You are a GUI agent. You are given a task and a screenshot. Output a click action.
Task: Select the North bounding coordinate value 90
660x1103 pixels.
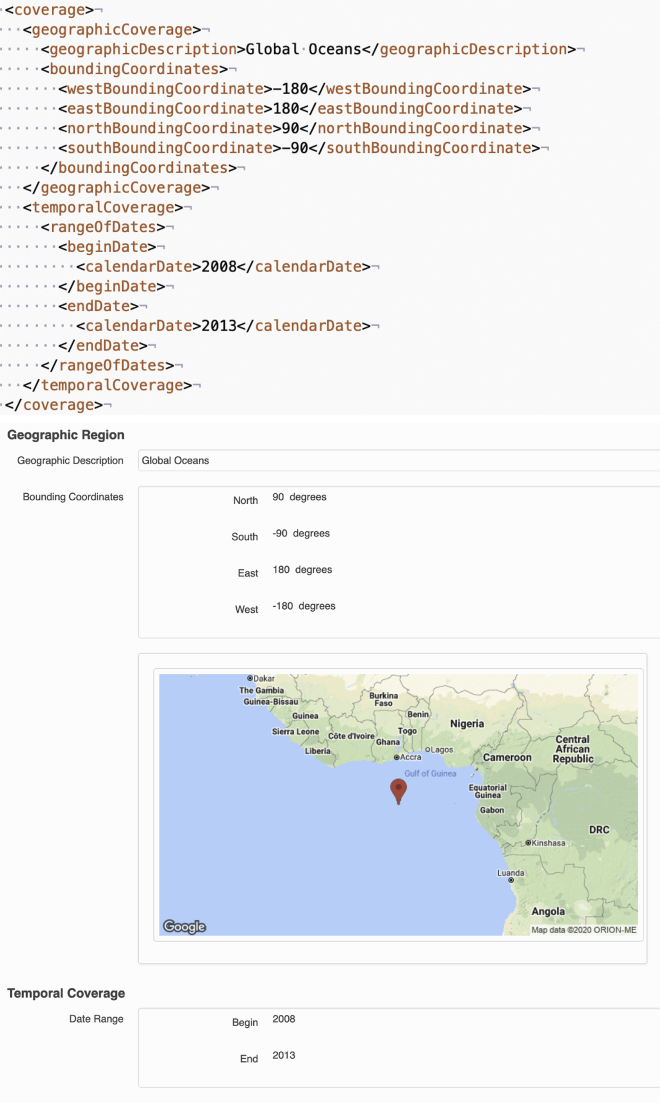point(279,497)
